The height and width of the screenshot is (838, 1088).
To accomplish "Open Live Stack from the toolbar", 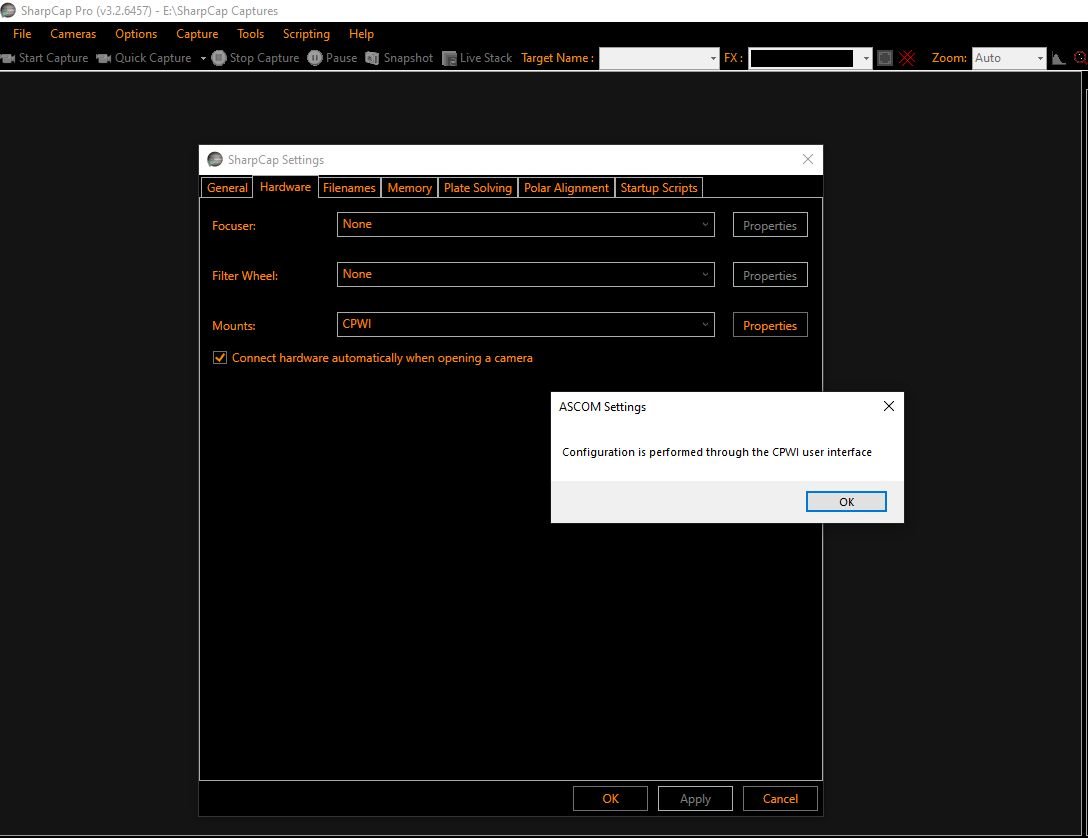I will 477,58.
